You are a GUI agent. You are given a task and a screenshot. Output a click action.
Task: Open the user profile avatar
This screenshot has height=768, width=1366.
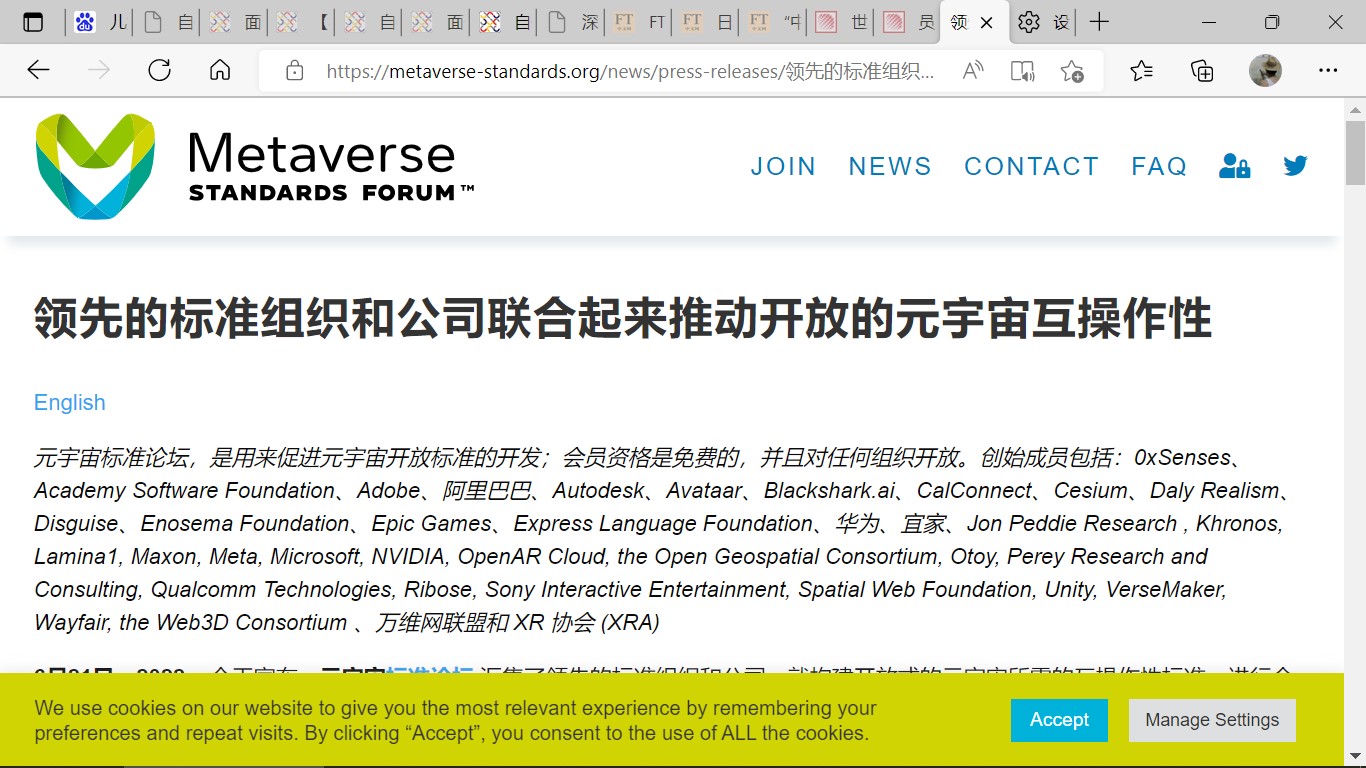(1265, 70)
